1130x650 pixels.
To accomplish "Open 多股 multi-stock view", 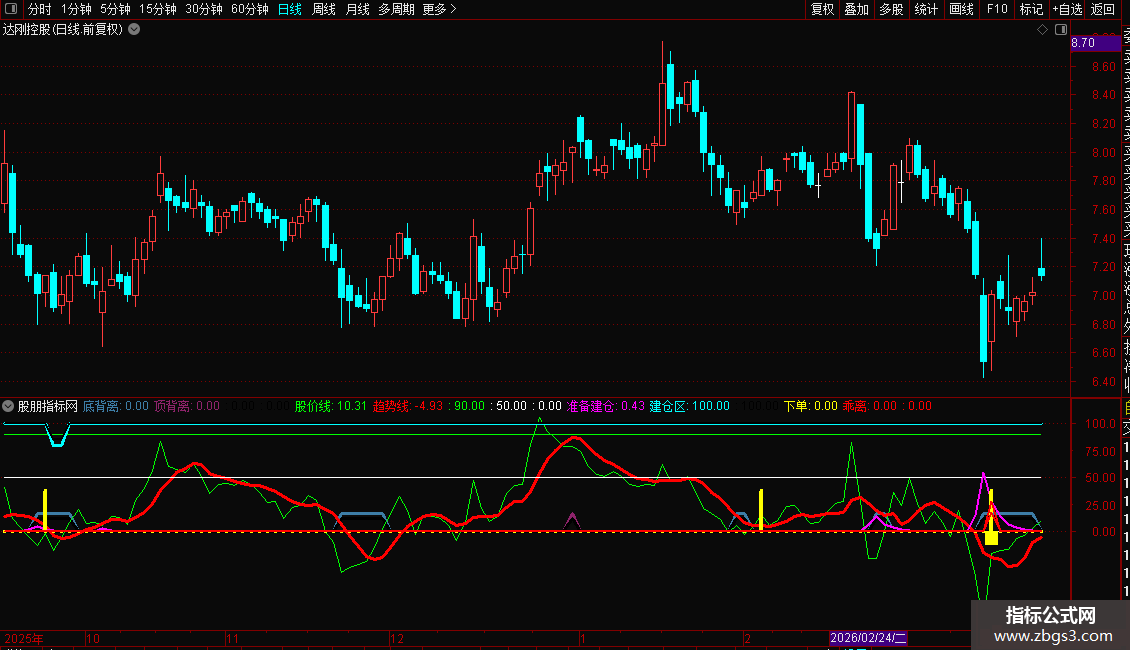I will pyautogui.click(x=891, y=9).
